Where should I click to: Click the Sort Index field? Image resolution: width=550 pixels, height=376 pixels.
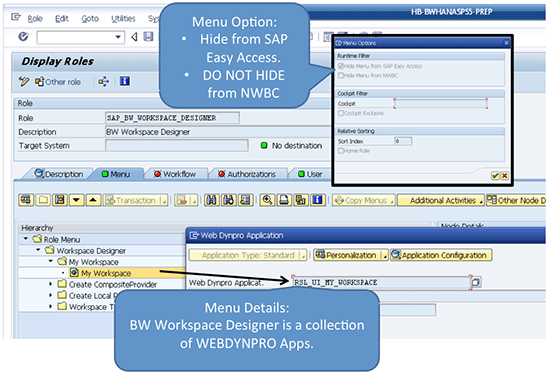click(403, 141)
